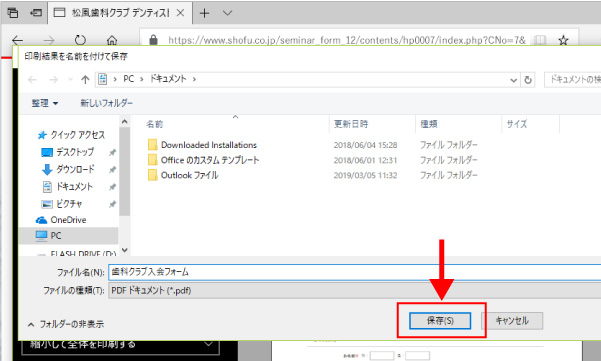Go up one folder level
This screenshot has height=361, width=601.
point(85,79)
